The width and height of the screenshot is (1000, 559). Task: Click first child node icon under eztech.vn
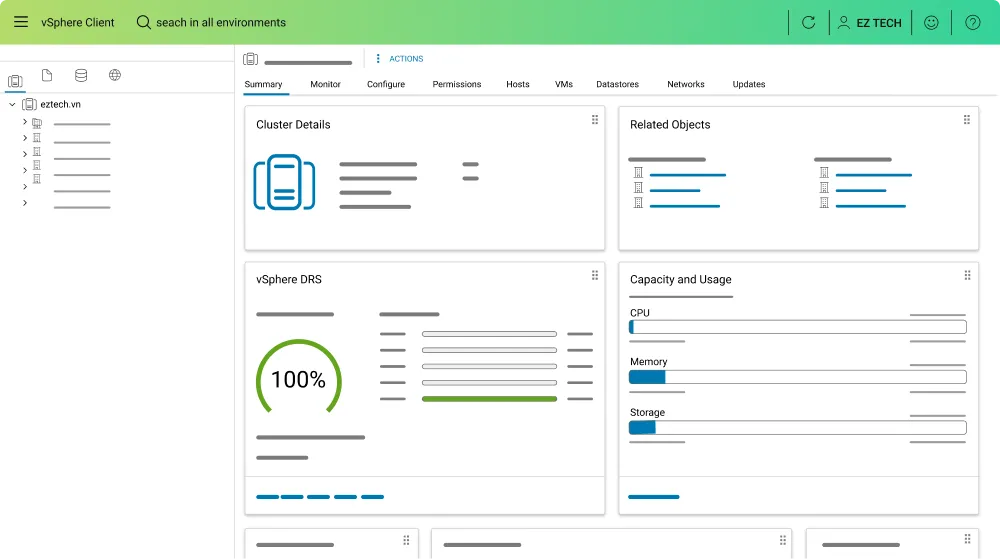(x=37, y=122)
